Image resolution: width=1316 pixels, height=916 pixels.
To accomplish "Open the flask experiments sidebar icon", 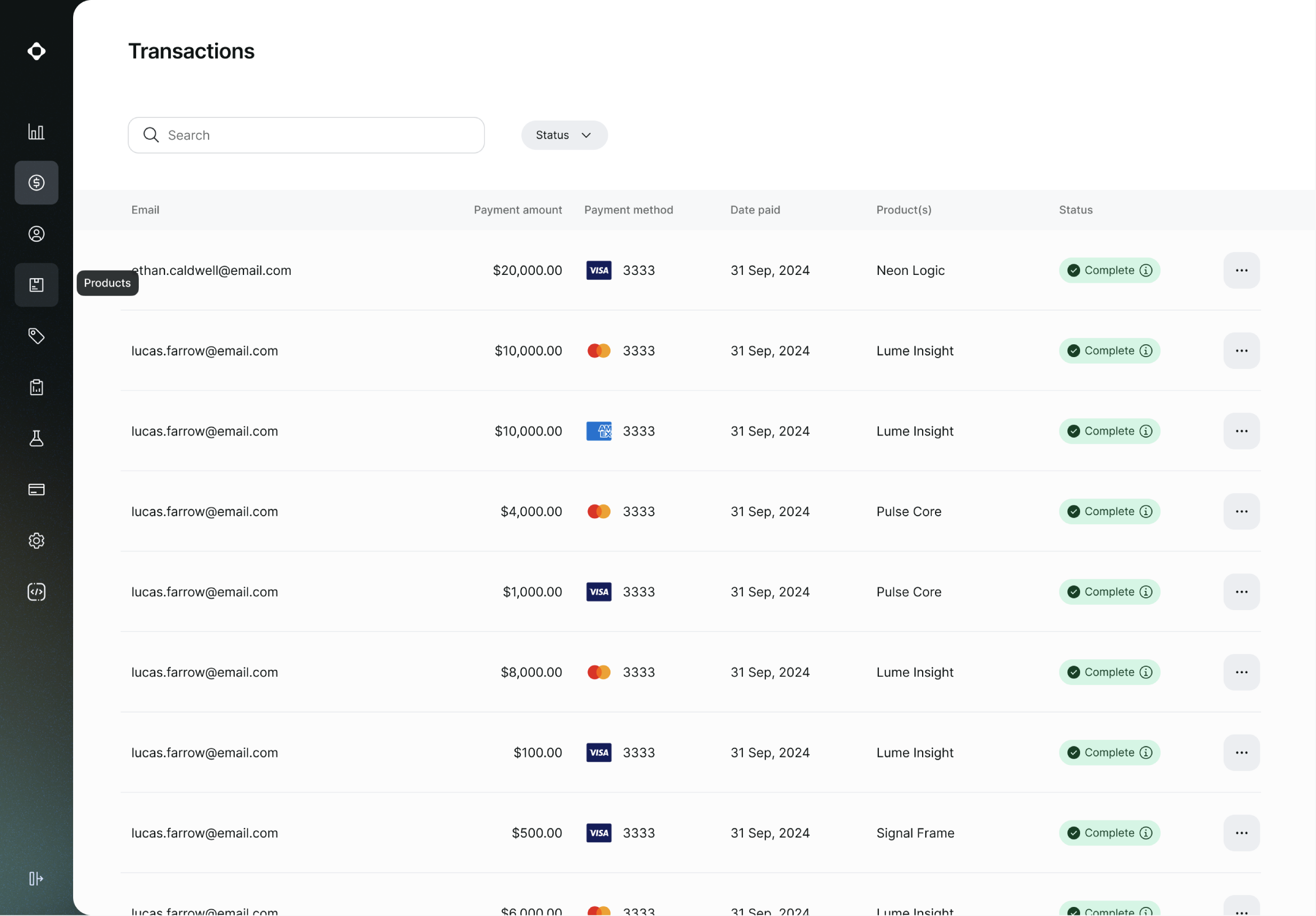I will (36, 438).
